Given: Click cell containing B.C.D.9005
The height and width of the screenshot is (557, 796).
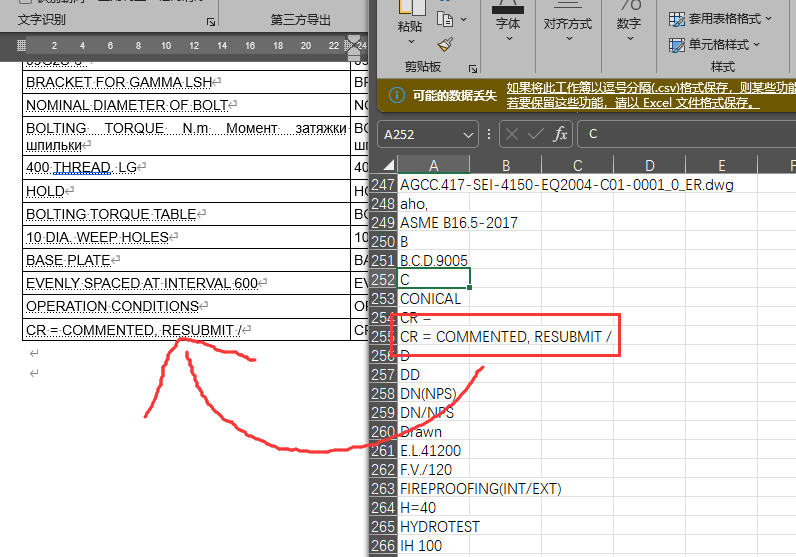Looking at the screenshot, I should [434, 260].
